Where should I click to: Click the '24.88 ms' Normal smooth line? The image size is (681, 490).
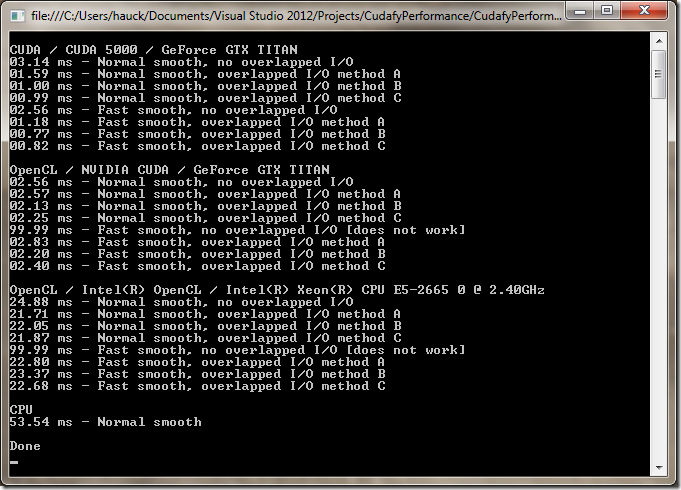point(182,302)
